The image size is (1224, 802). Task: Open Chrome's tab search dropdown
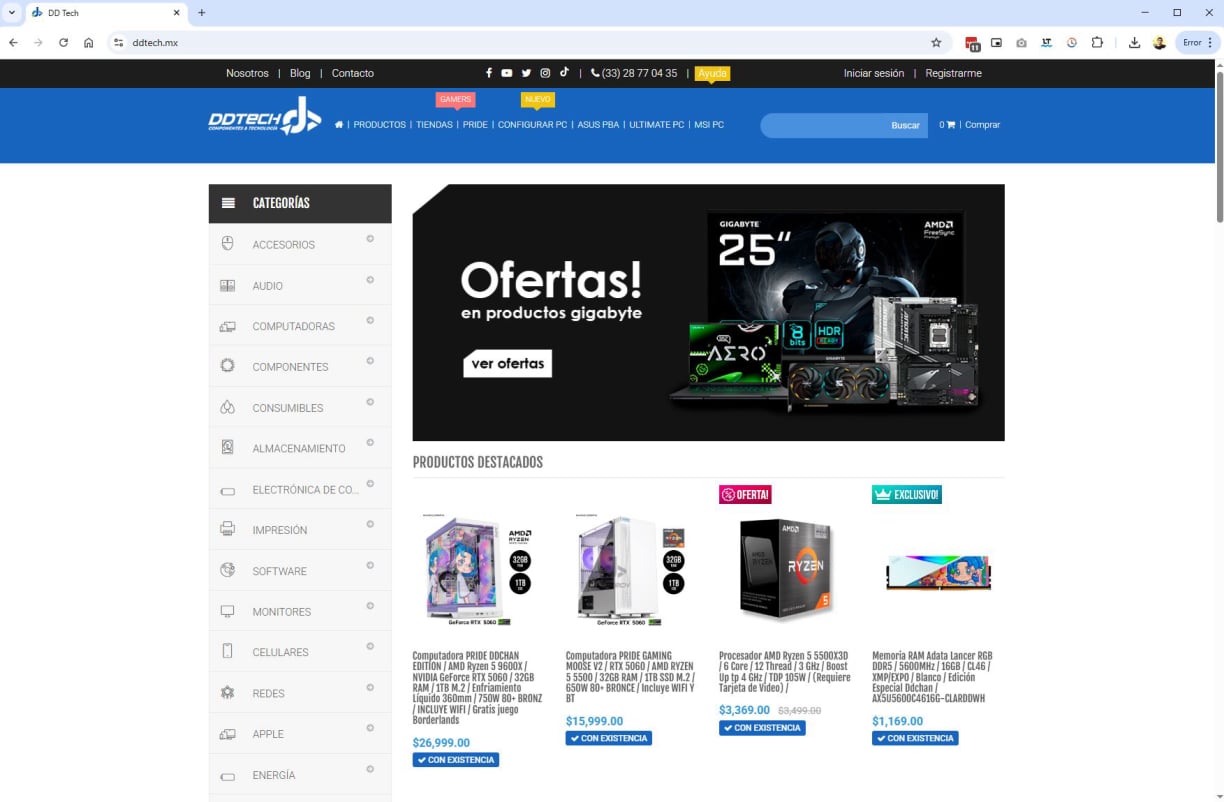(x=12, y=13)
